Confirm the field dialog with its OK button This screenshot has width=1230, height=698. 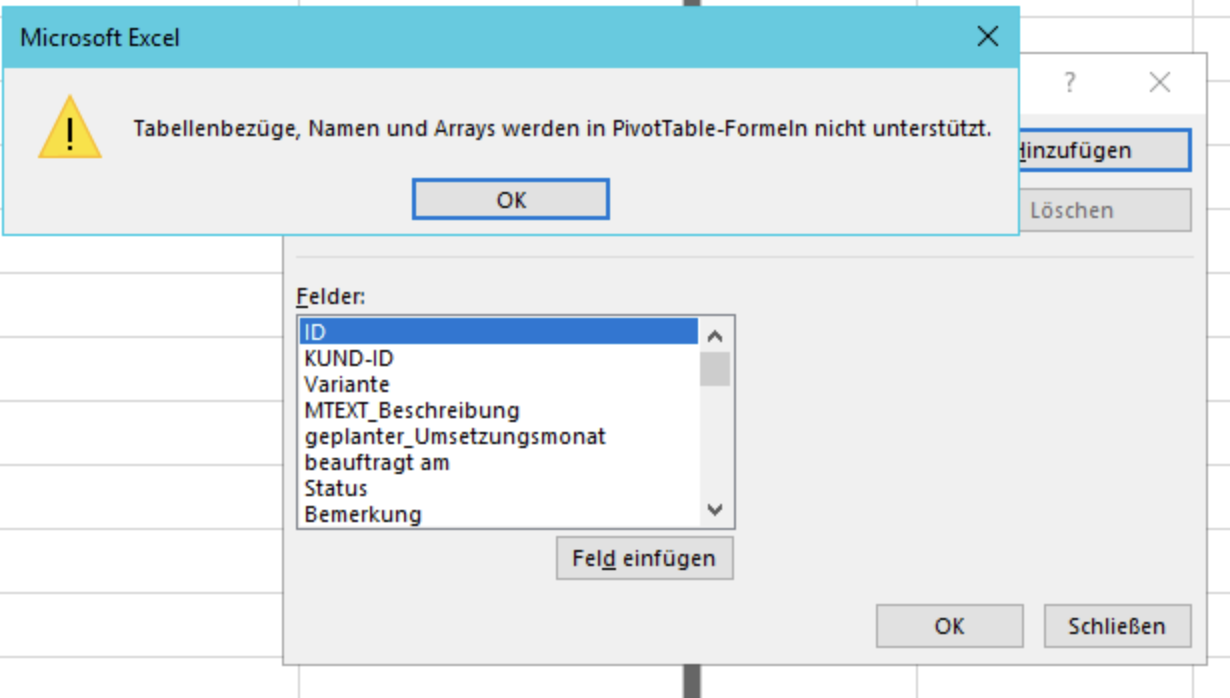click(x=949, y=626)
